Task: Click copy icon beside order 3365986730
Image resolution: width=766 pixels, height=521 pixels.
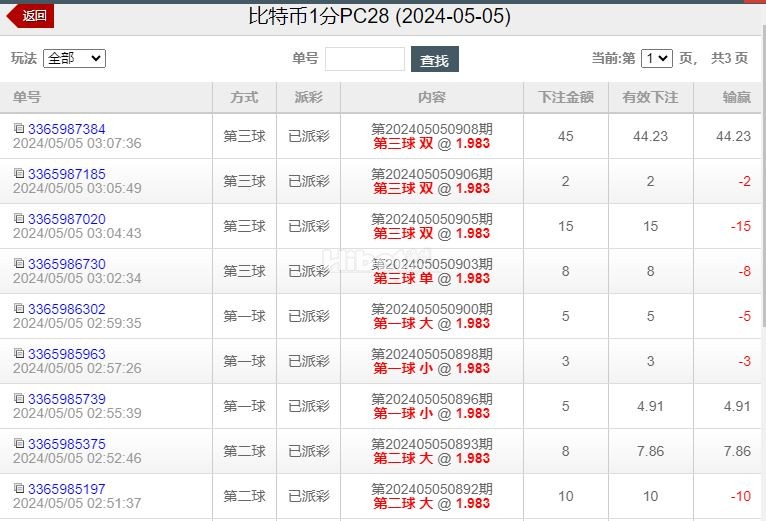Action: point(19,263)
